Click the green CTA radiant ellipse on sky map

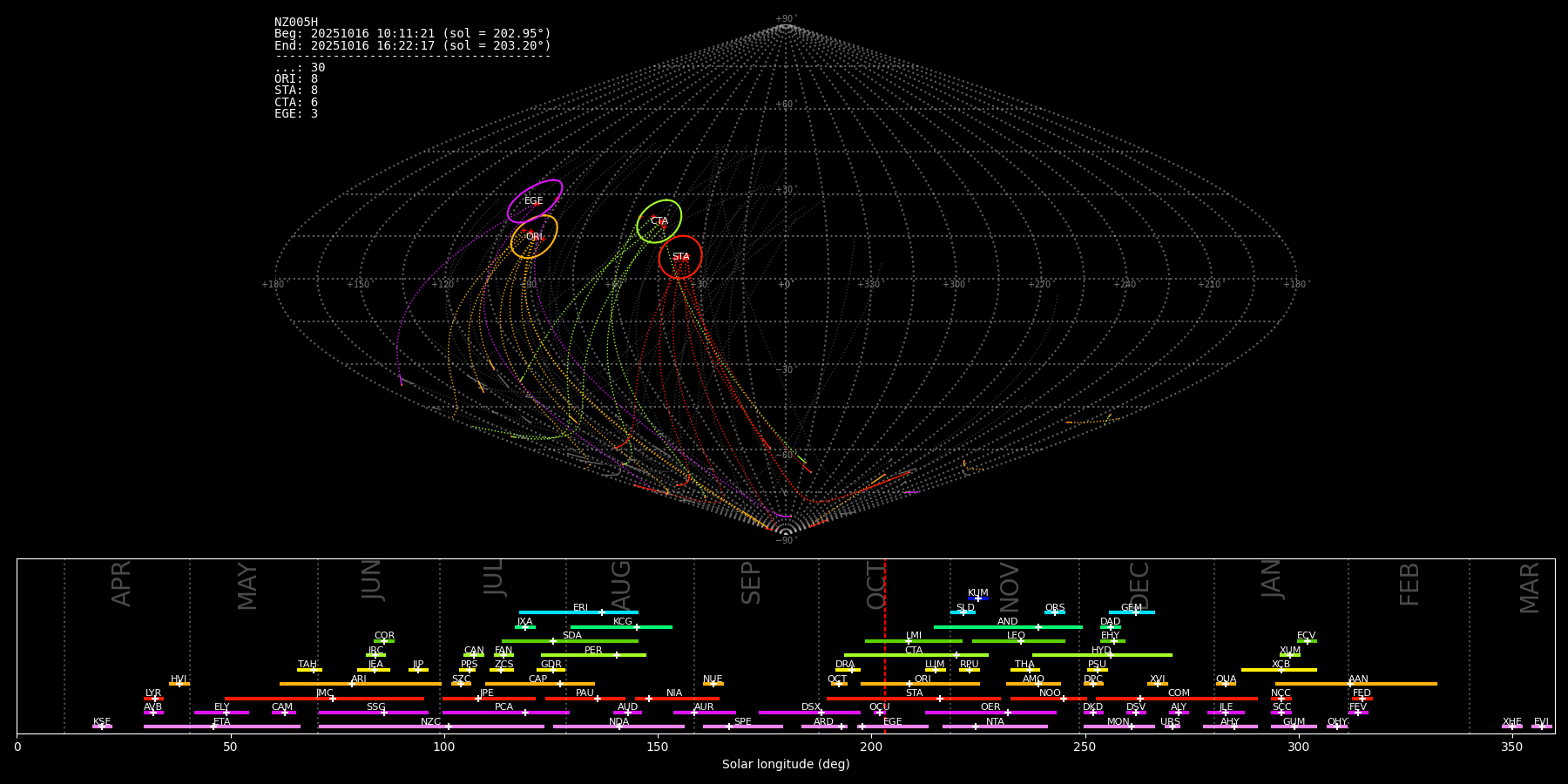pyautogui.click(x=659, y=221)
